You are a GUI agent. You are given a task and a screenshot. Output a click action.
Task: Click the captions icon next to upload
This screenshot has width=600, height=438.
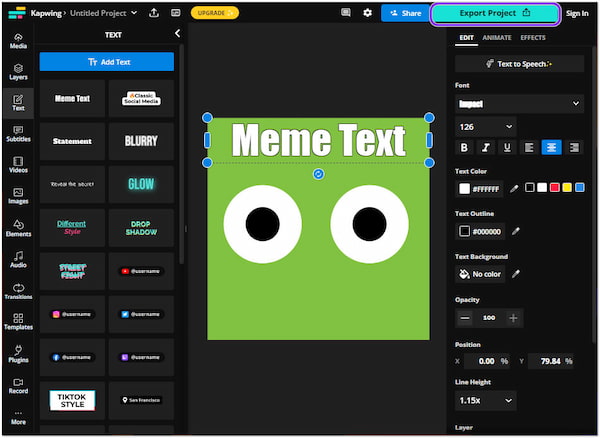(176, 13)
